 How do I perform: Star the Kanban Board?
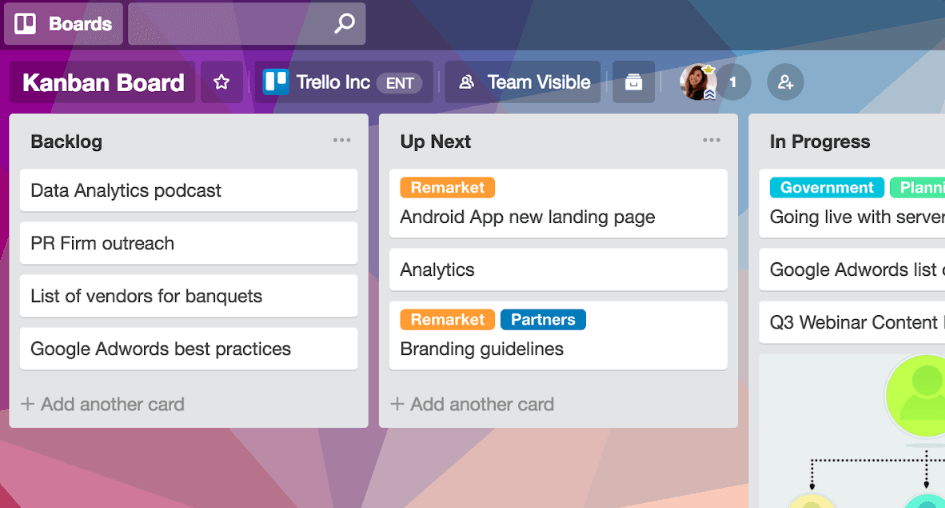pos(222,82)
